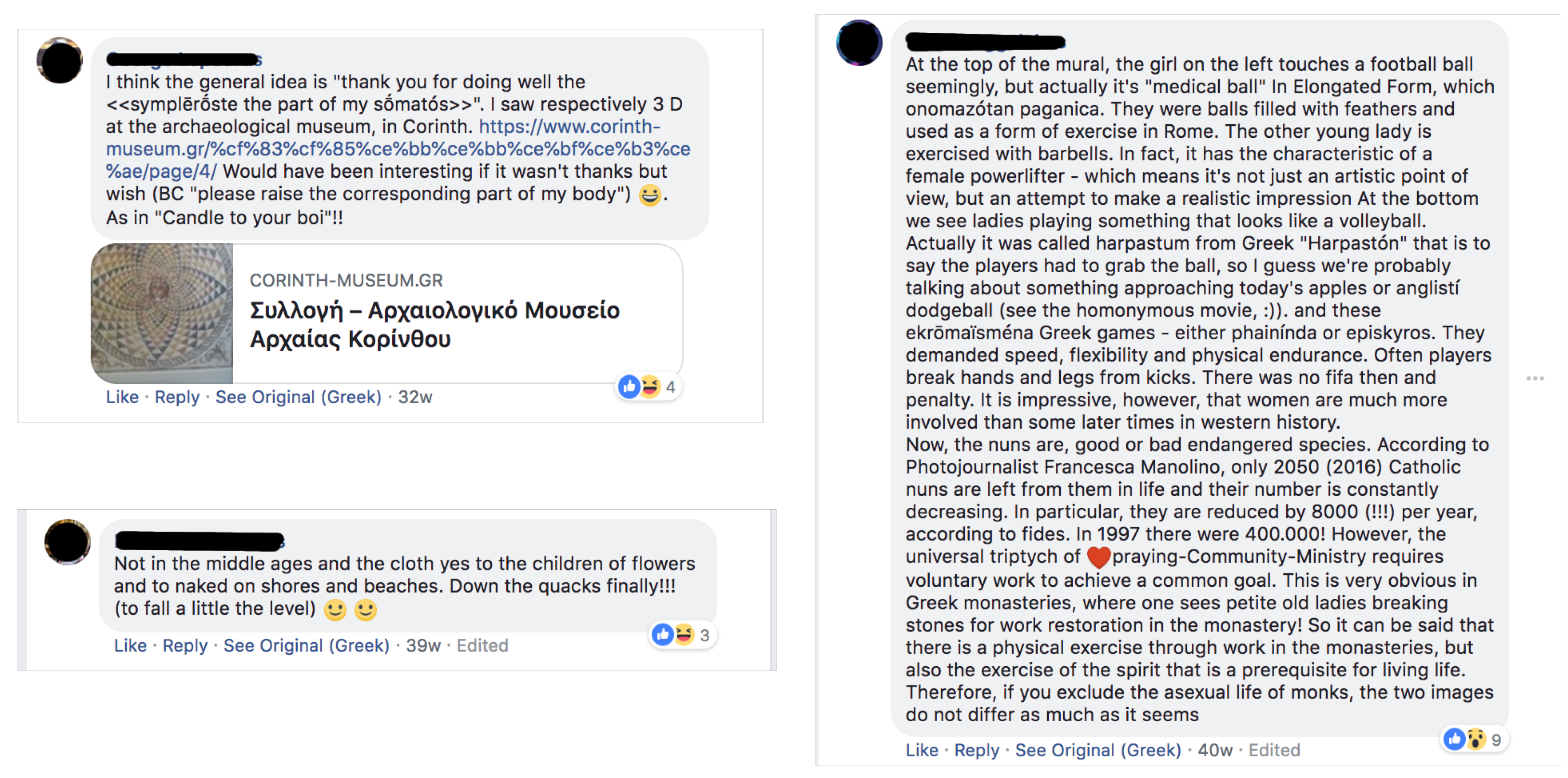The height and width of the screenshot is (778, 1568).
Task: Click the laughing reaction icon on 32w comment
Action: [x=650, y=386]
